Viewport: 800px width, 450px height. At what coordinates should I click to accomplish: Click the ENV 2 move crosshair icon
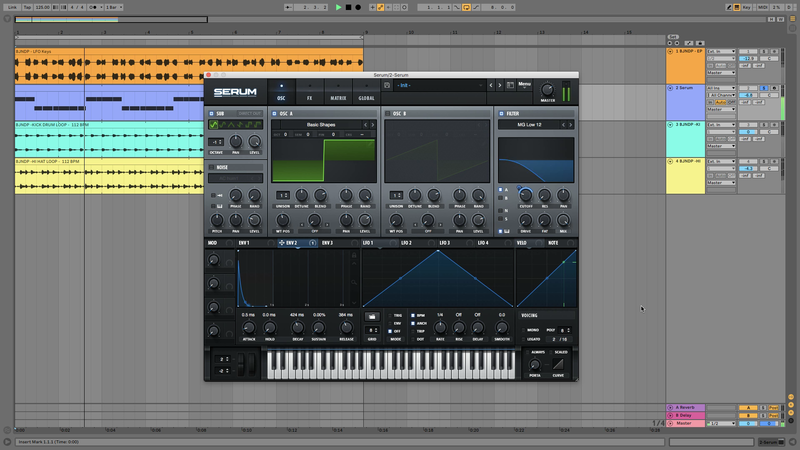click(x=282, y=243)
